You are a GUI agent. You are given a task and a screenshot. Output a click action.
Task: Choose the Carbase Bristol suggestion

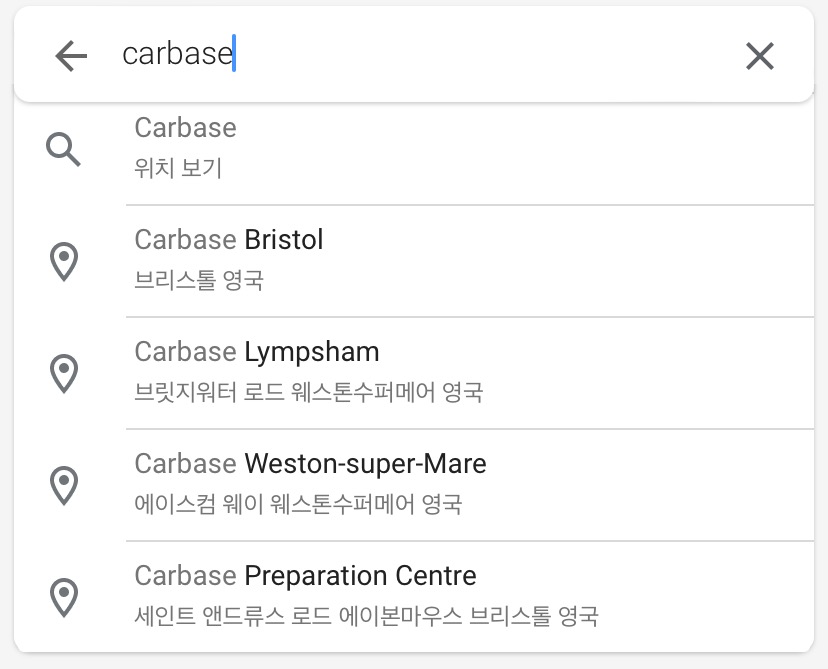pos(414,261)
